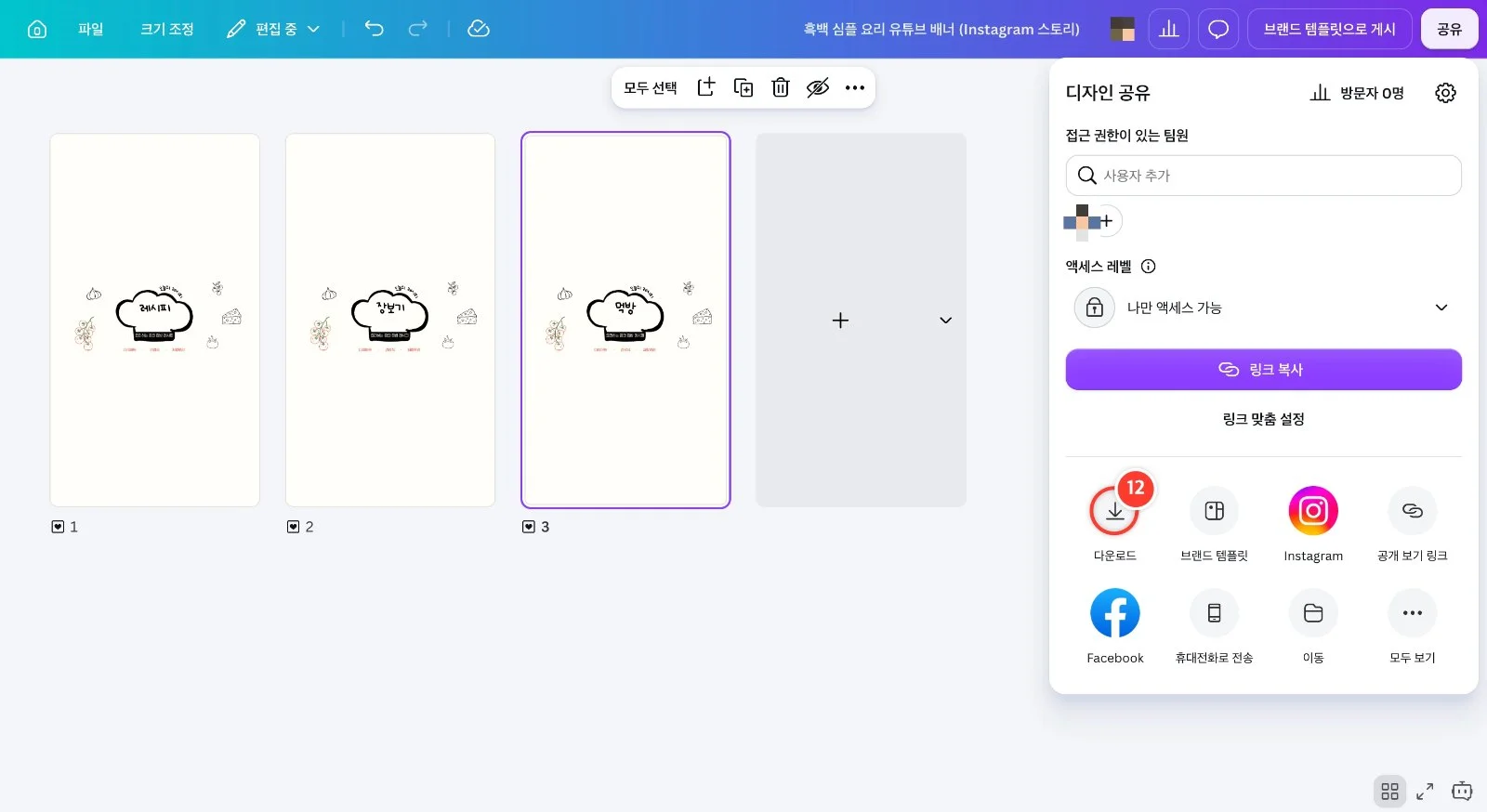The width and height of the screenshot is (1487, 812).
Task: Expand the add page type chevron
Action: pyautogui.click(x=945, y=321)
